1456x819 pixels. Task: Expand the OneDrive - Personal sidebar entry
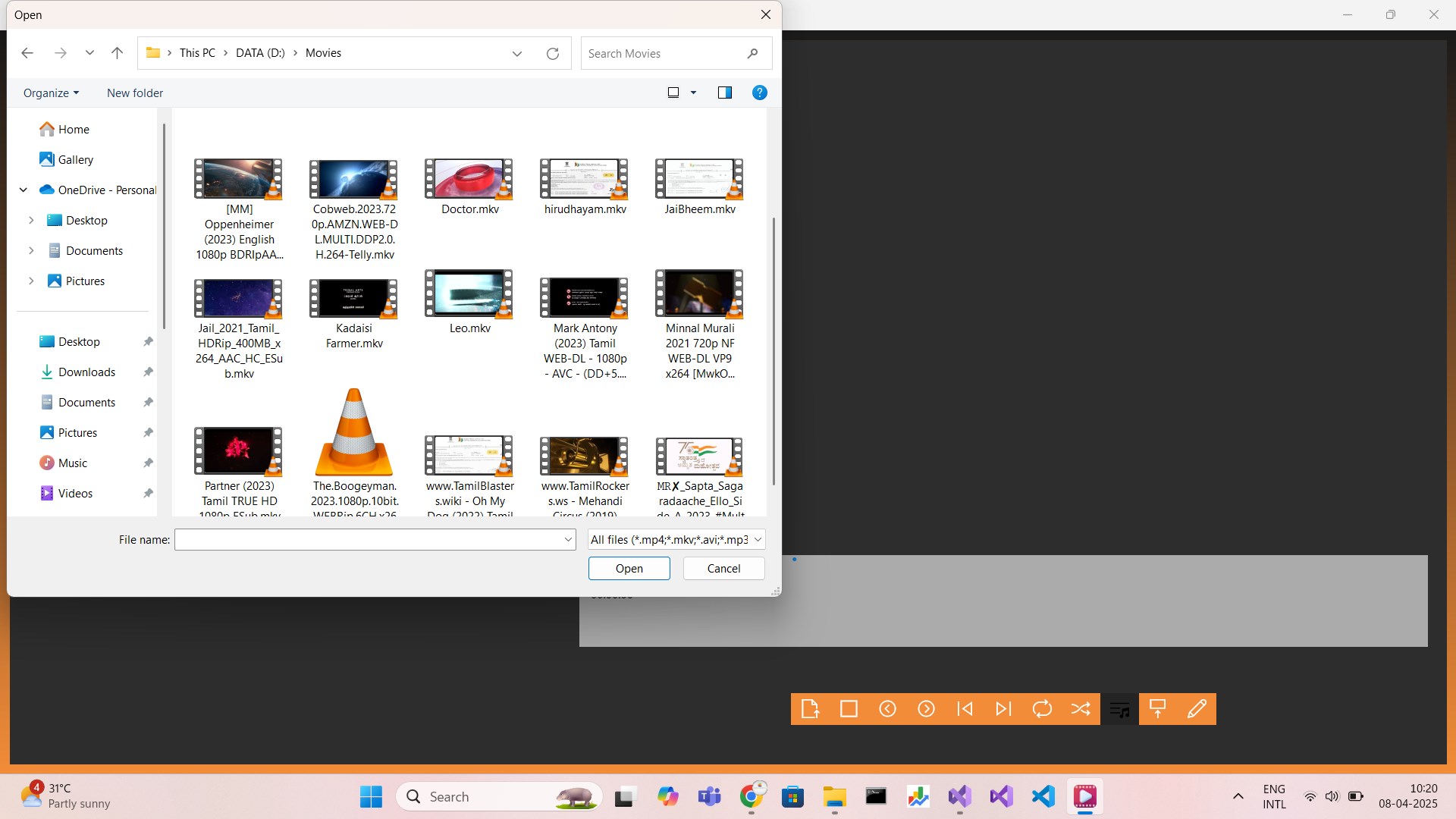pyautogui.click(x=22, y=190)
